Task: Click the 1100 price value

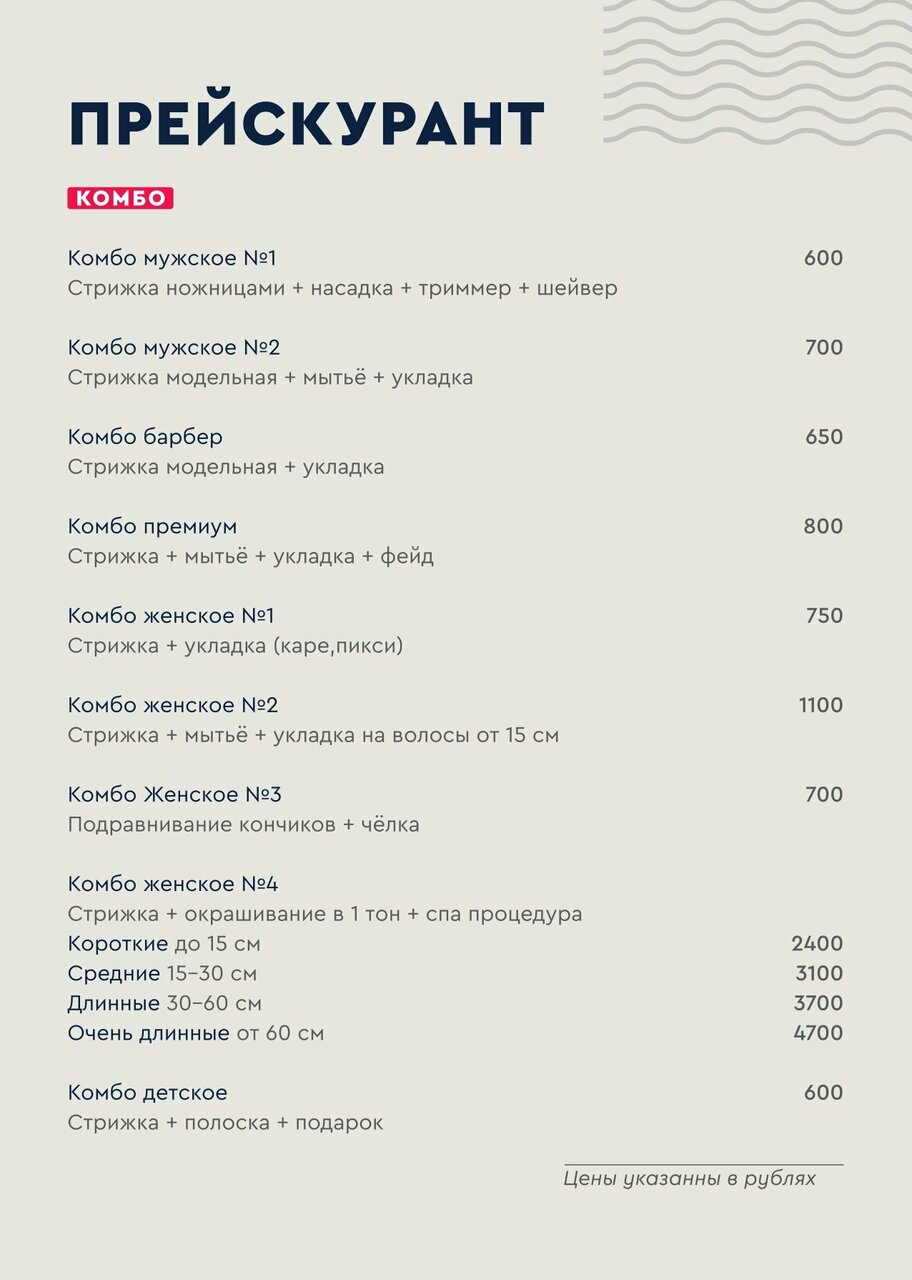Action: (821, 705)
